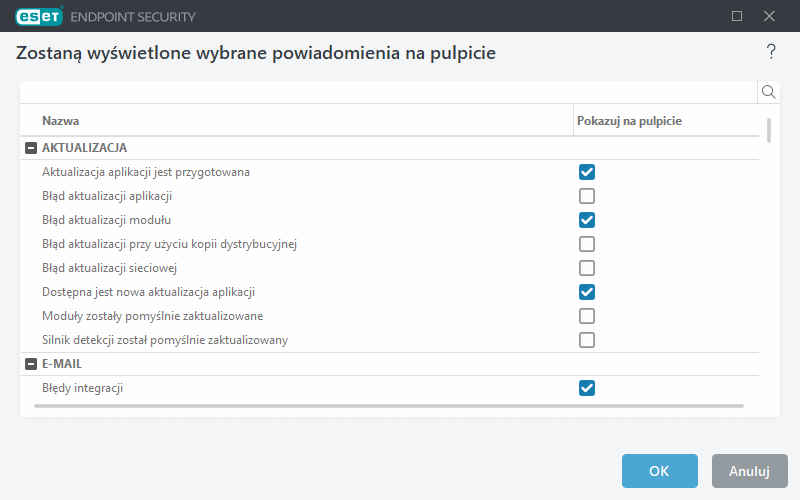
Task: Check 'Błąd aktualizacji sieciowej' checkbox
Action: tap(587, 268)
